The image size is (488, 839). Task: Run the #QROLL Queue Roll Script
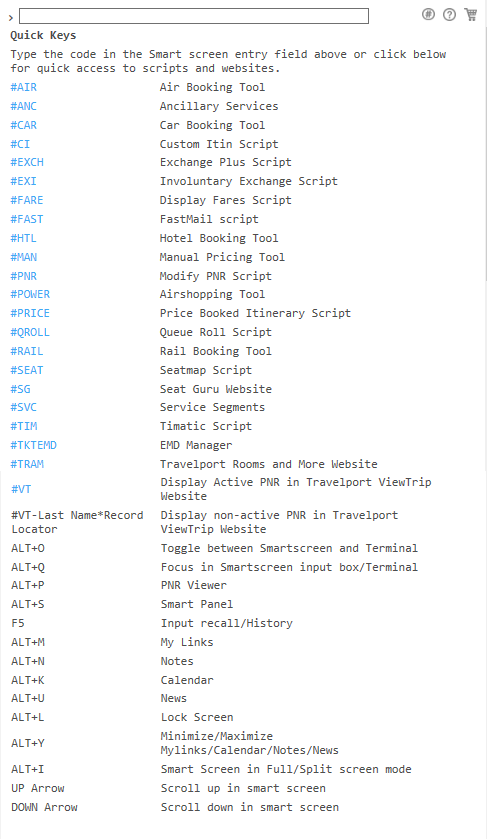pyautogui.click(x=30, y=332)
